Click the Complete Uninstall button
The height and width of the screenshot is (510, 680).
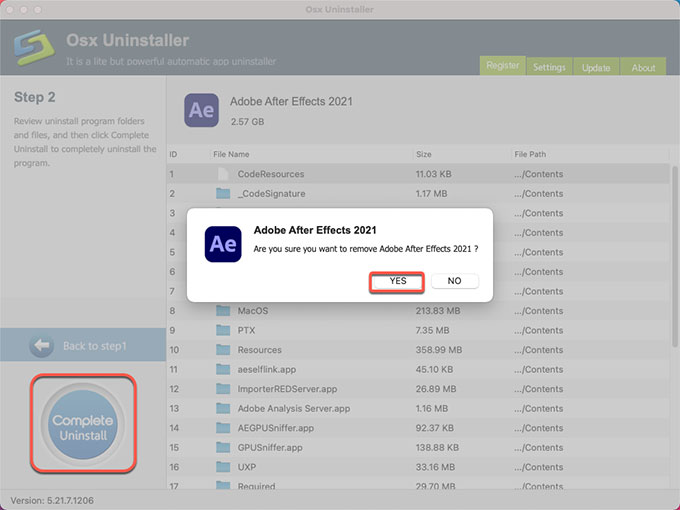click(83, 424)
